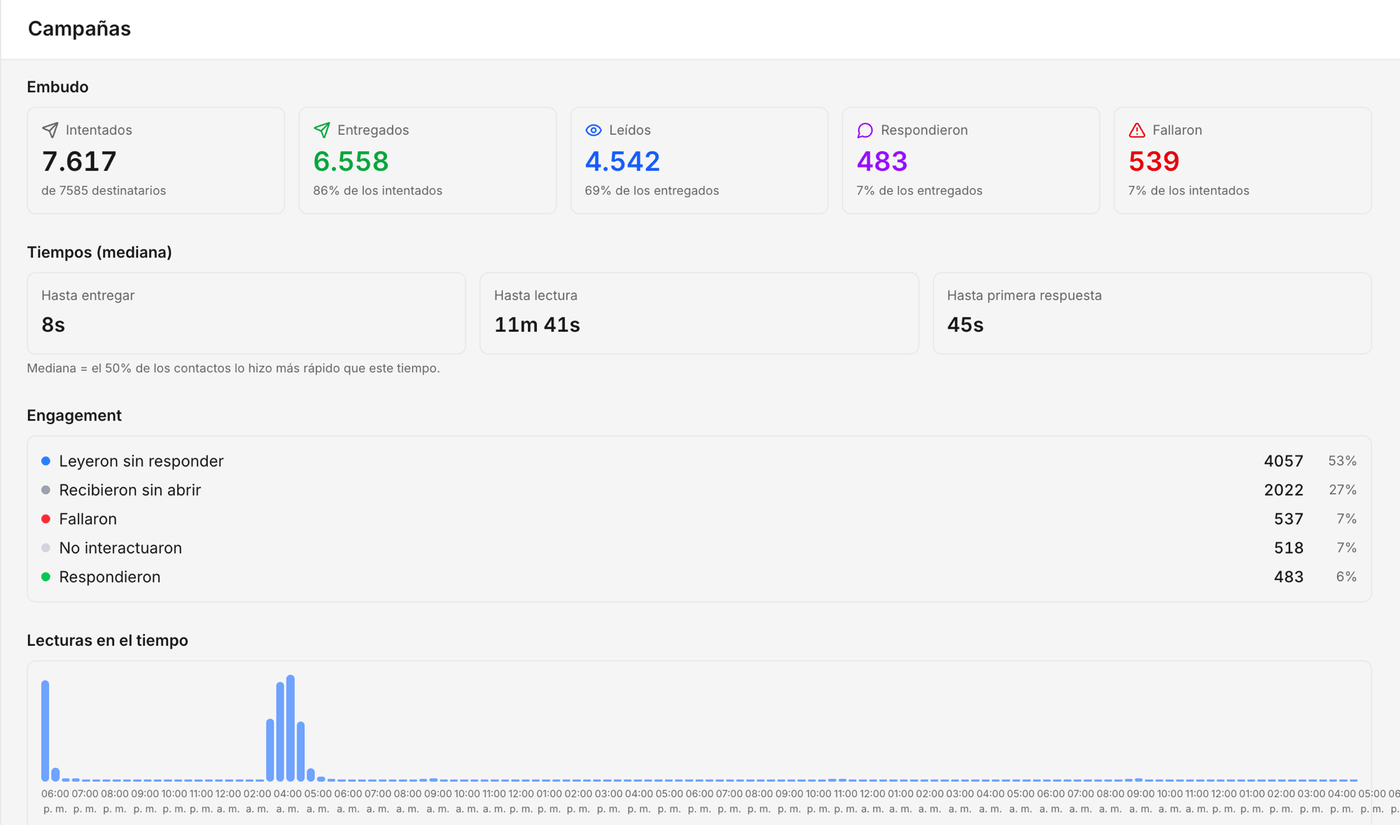
Task: Click the blue eye icon beside Leídos
Action: click(593, 130)
